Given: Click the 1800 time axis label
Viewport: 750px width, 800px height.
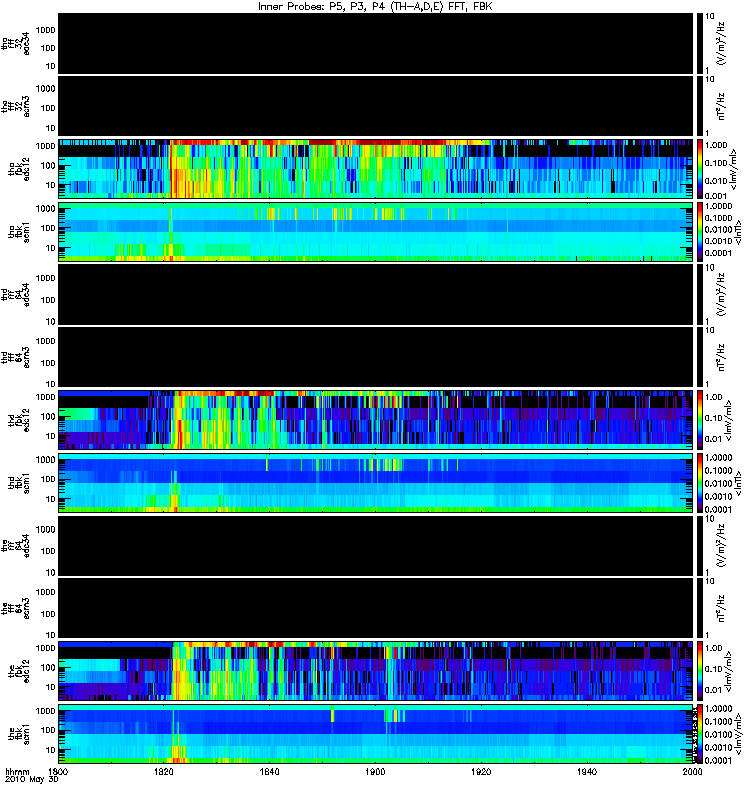Looking at the screenshot, I should coord(58,771).
